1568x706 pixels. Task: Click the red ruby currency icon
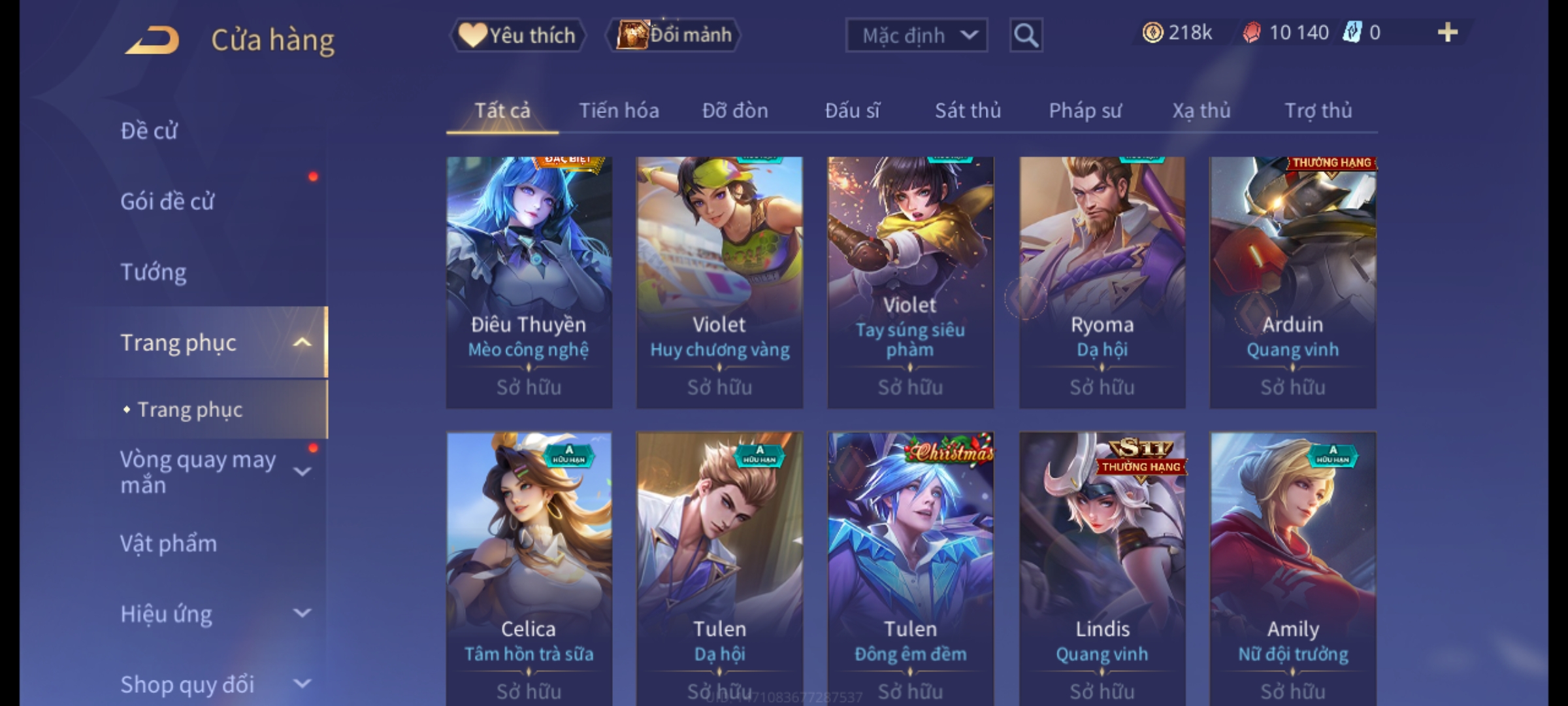1251,33
